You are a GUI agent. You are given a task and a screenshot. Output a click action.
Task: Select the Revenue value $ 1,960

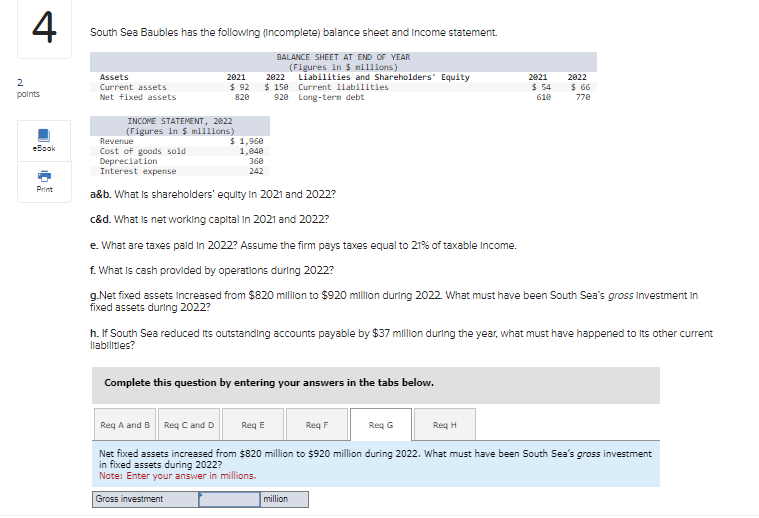coord(246,141)
